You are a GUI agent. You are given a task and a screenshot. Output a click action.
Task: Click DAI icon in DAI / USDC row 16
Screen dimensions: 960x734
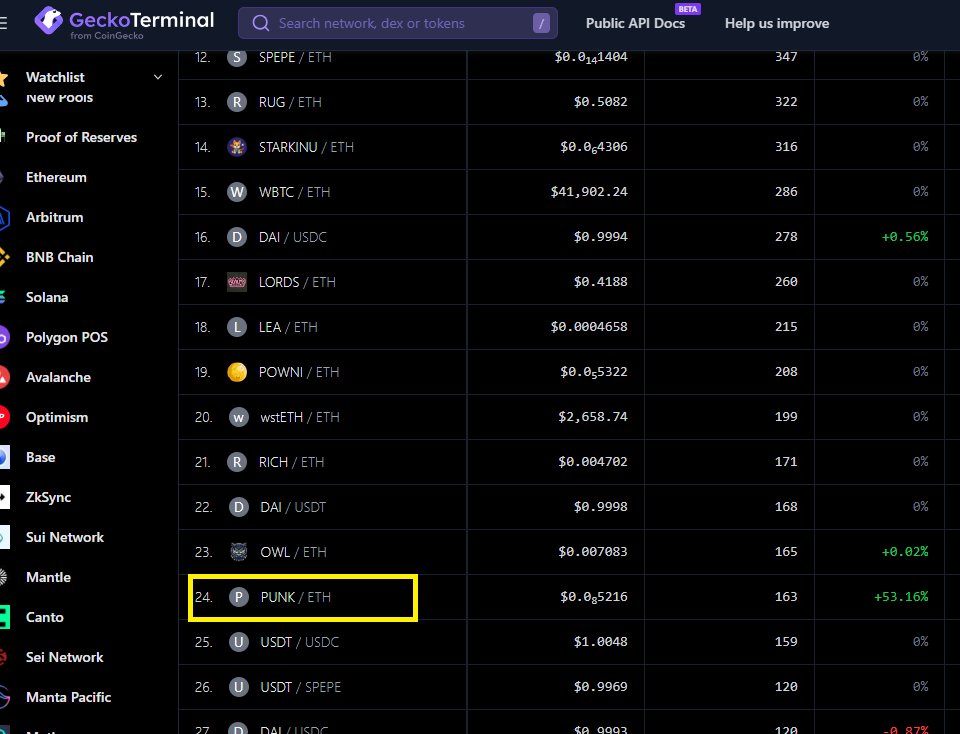click(237, 237)
